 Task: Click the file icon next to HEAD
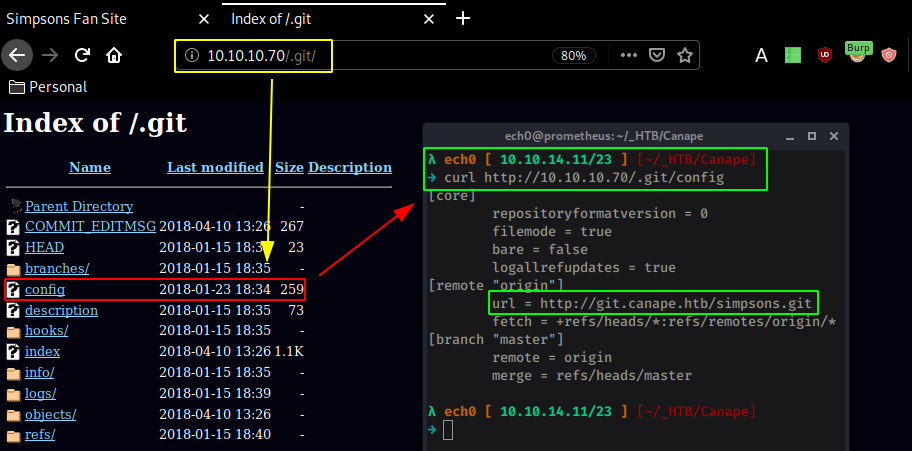(13, 247)
